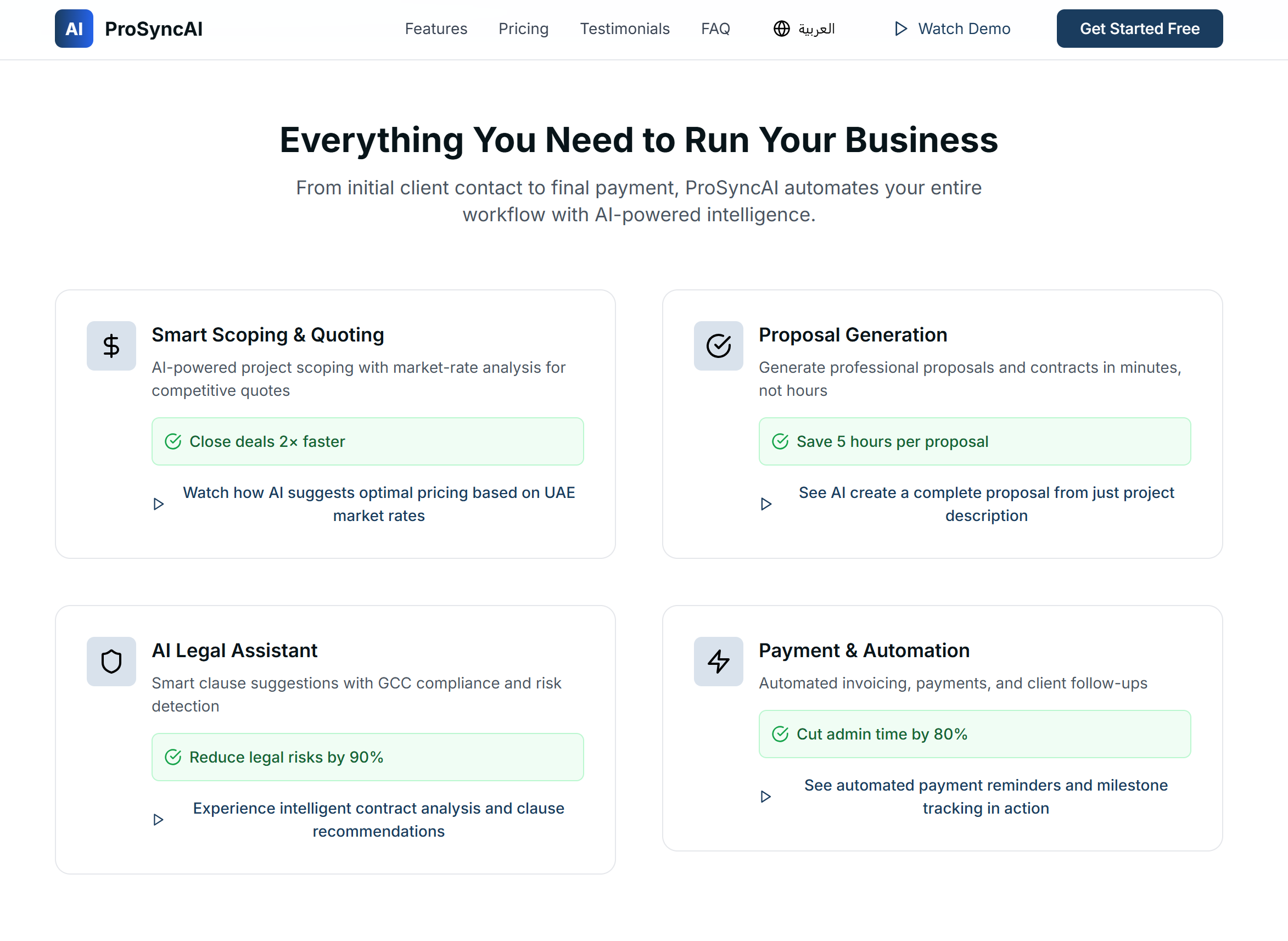Click the play icon next to Watch Demo
The width and height of the screenshot is (1288, 941).
pyautogui.click(x=900, y=29)
